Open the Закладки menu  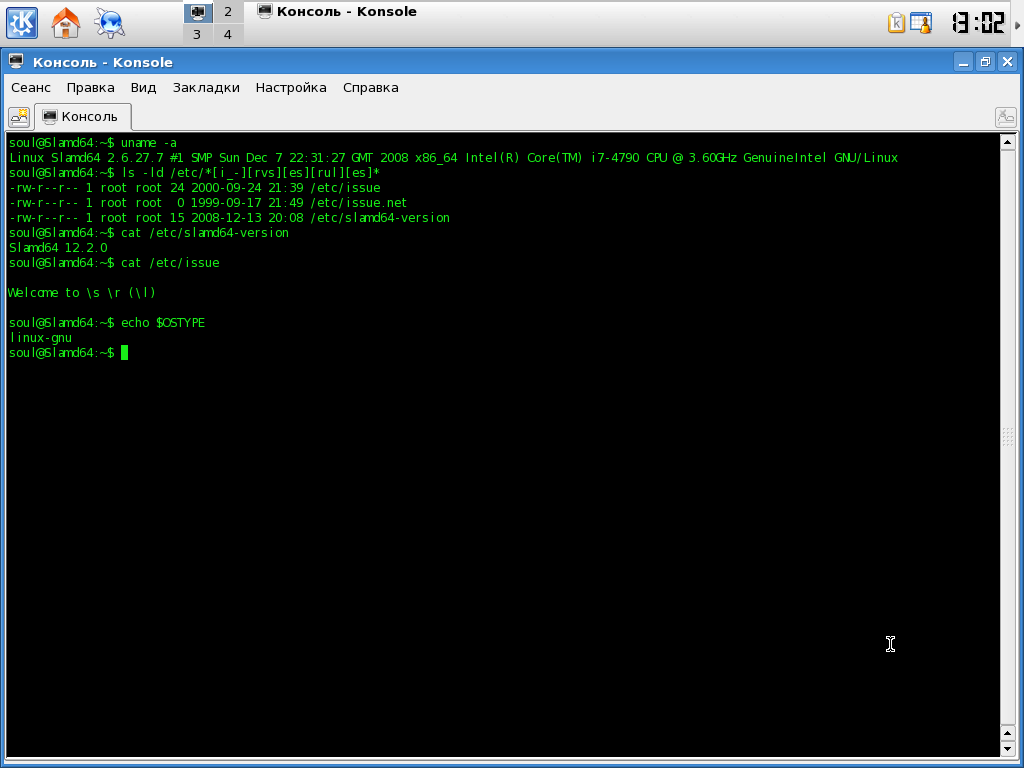(x=206, y=88)
